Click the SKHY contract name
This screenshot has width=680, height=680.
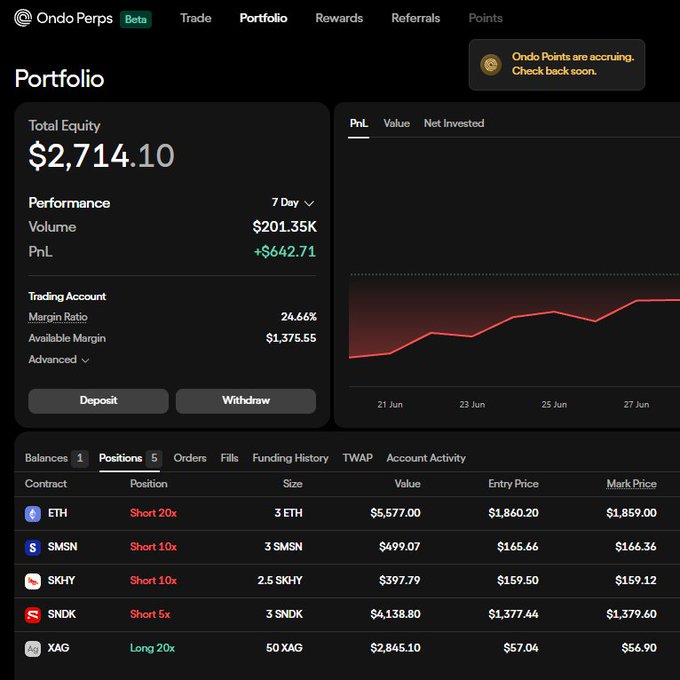pyautogui.click(x=61, y=581)
